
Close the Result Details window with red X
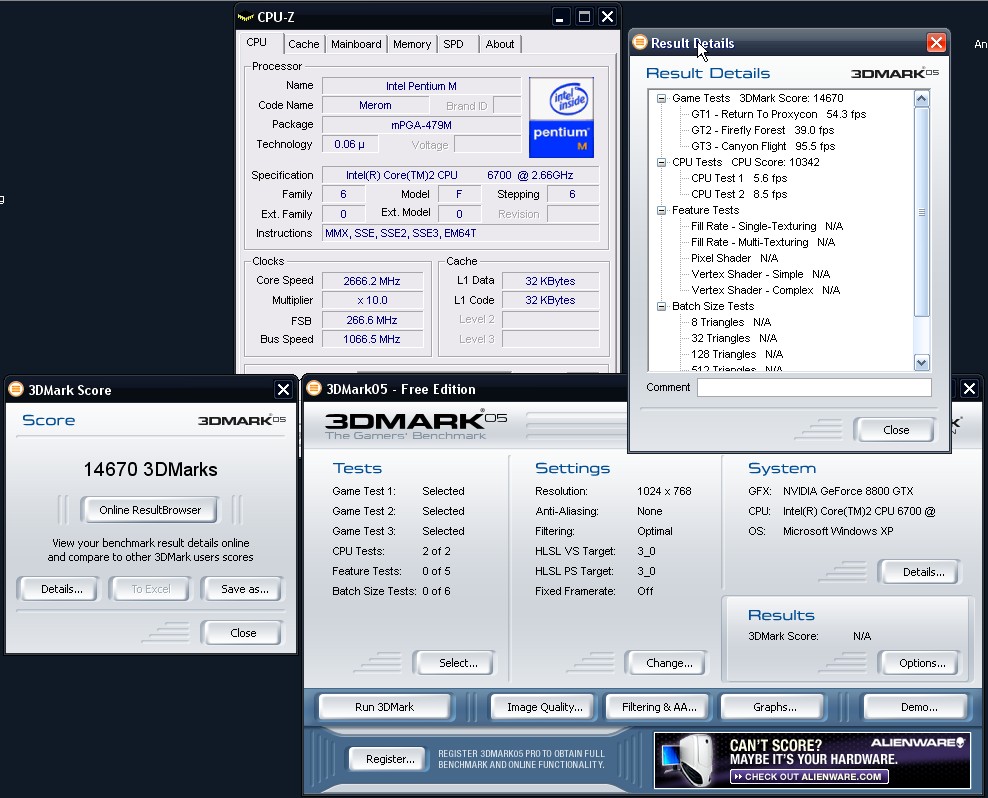[x=936, y=42]
